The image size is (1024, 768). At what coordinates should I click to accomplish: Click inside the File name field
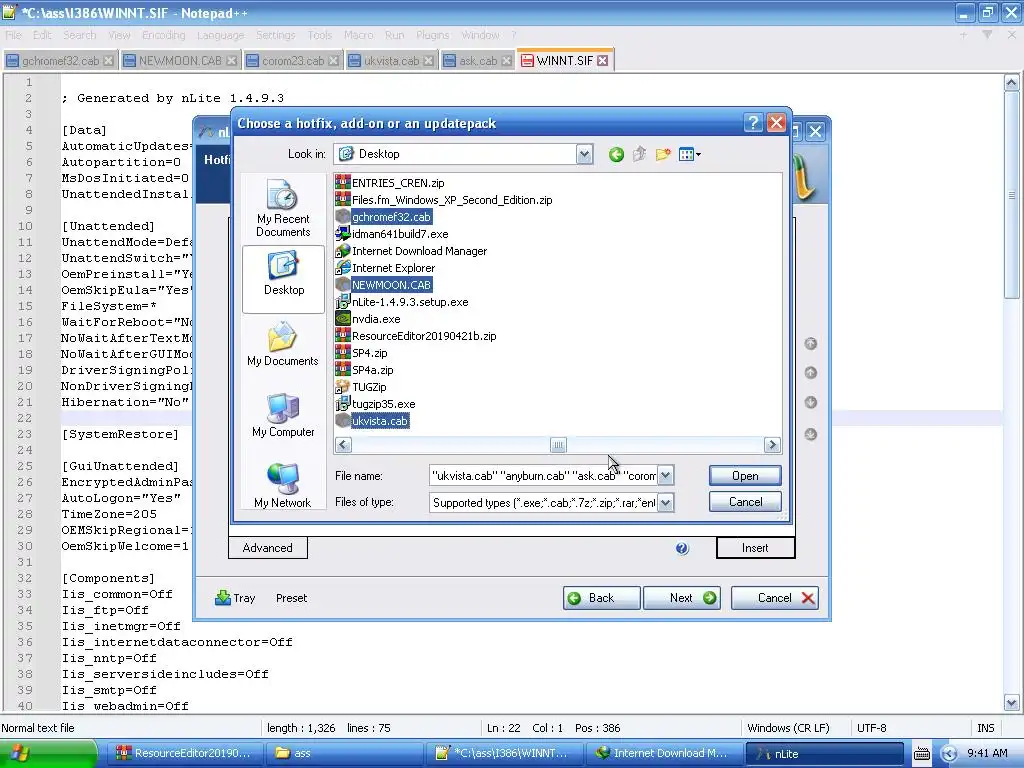coord(543,476)
